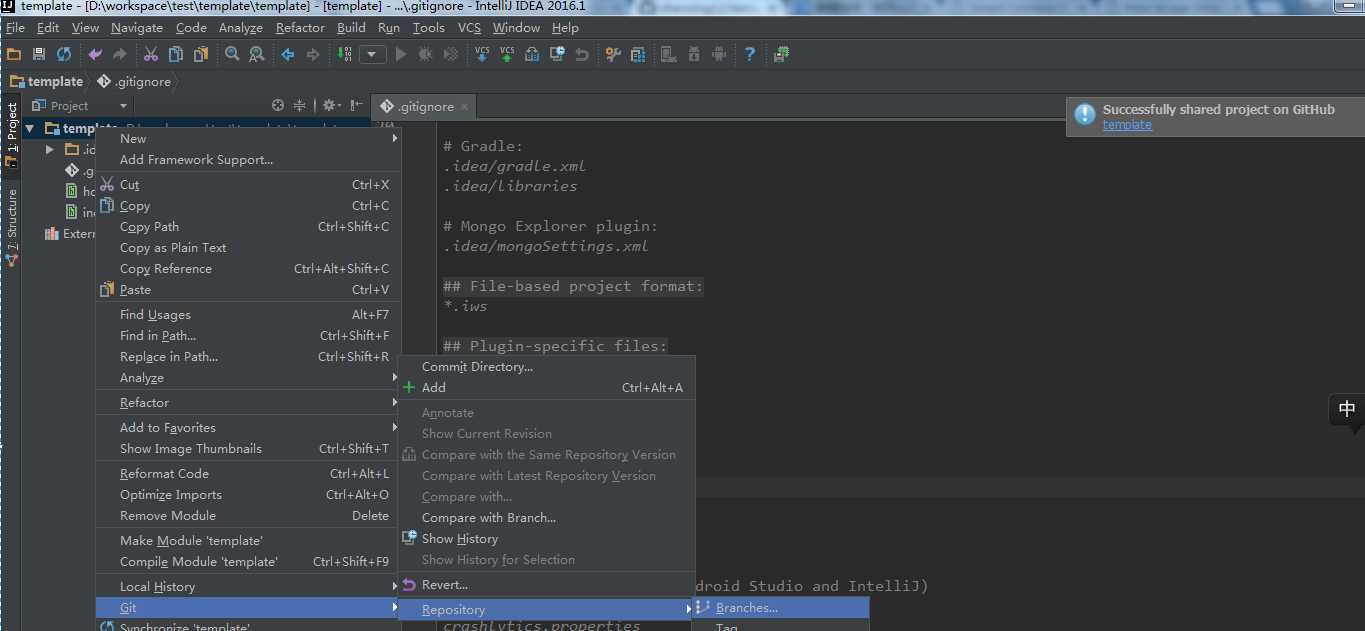Viewport: 1365px width, 631px height.
Task: Choose Optimize Imports in context menu
Action: pyautogui.click(x=248, y=494)
